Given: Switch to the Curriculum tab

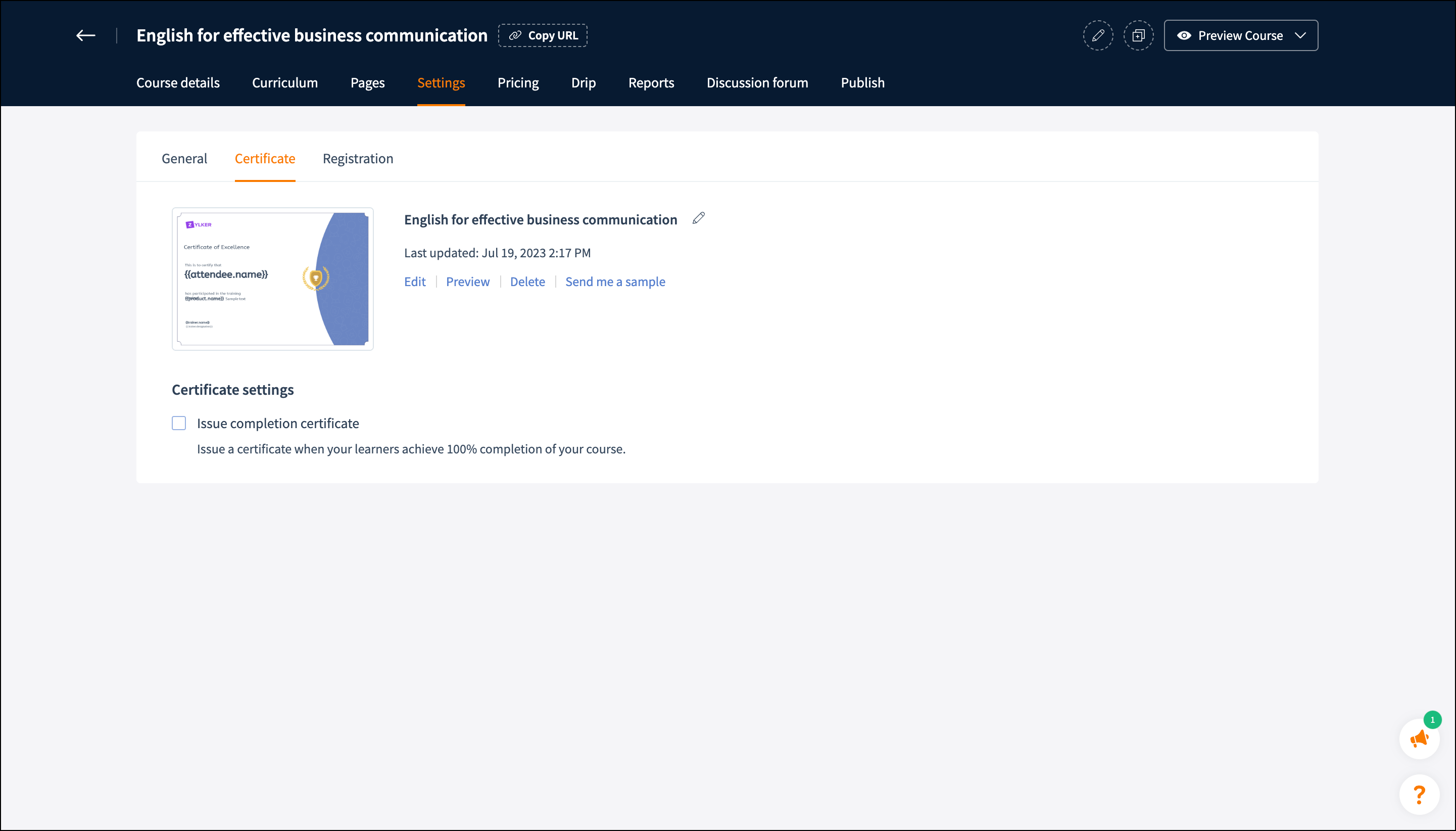Looking at the screenshot, I should tap(284, 83).
